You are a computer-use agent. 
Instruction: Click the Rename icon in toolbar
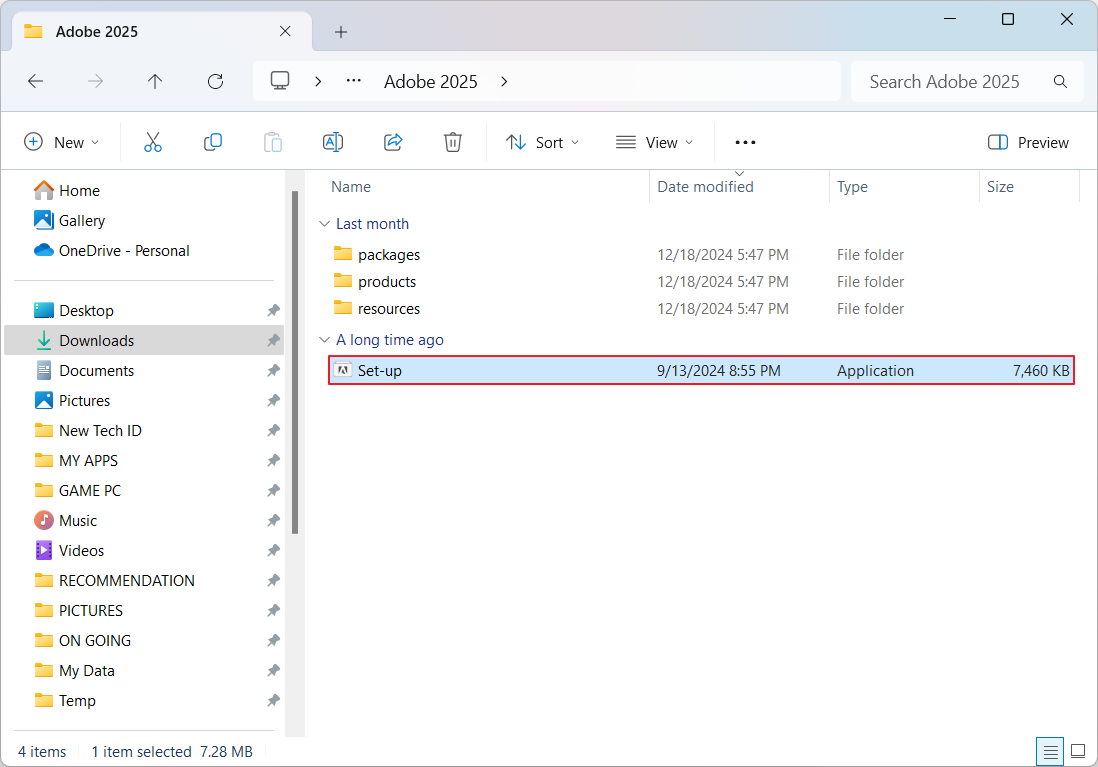click(333, 142)
